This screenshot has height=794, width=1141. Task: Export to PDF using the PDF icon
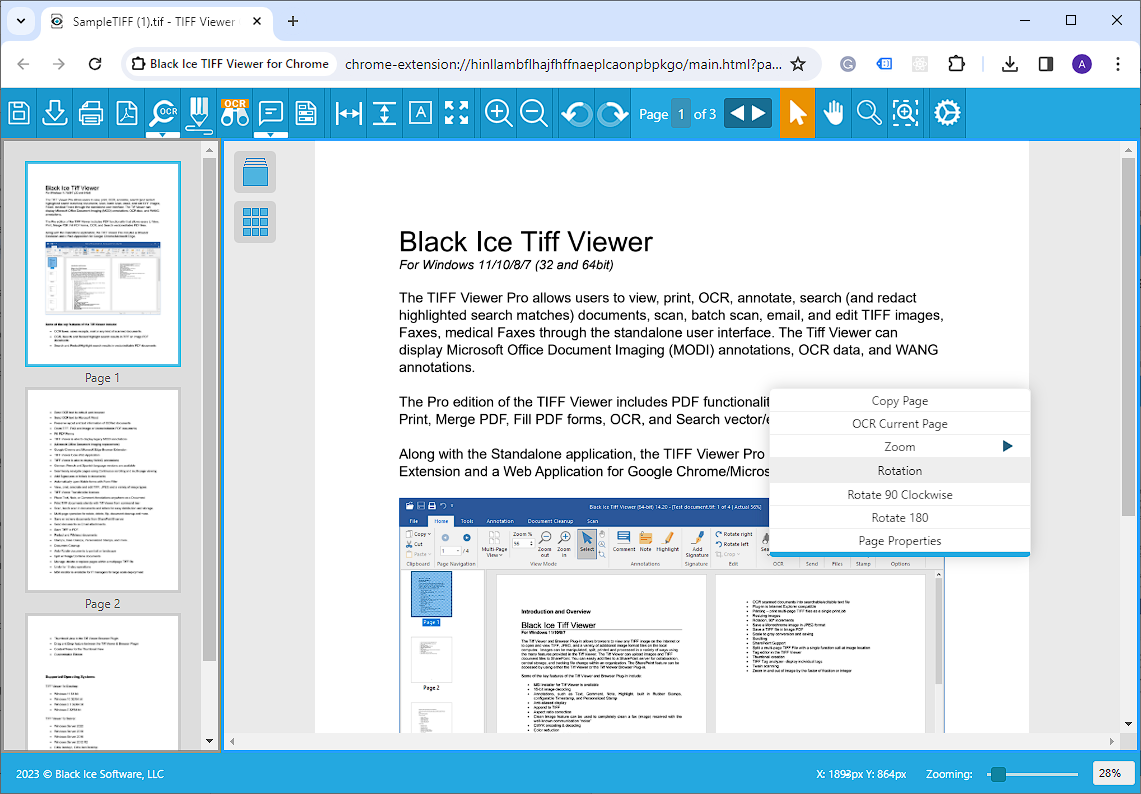click(x=127, y=113)
